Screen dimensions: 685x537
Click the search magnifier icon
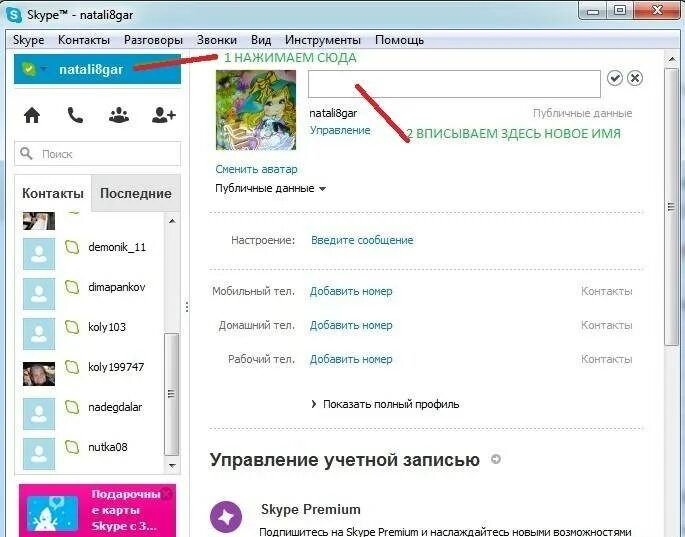pos(27,153)
